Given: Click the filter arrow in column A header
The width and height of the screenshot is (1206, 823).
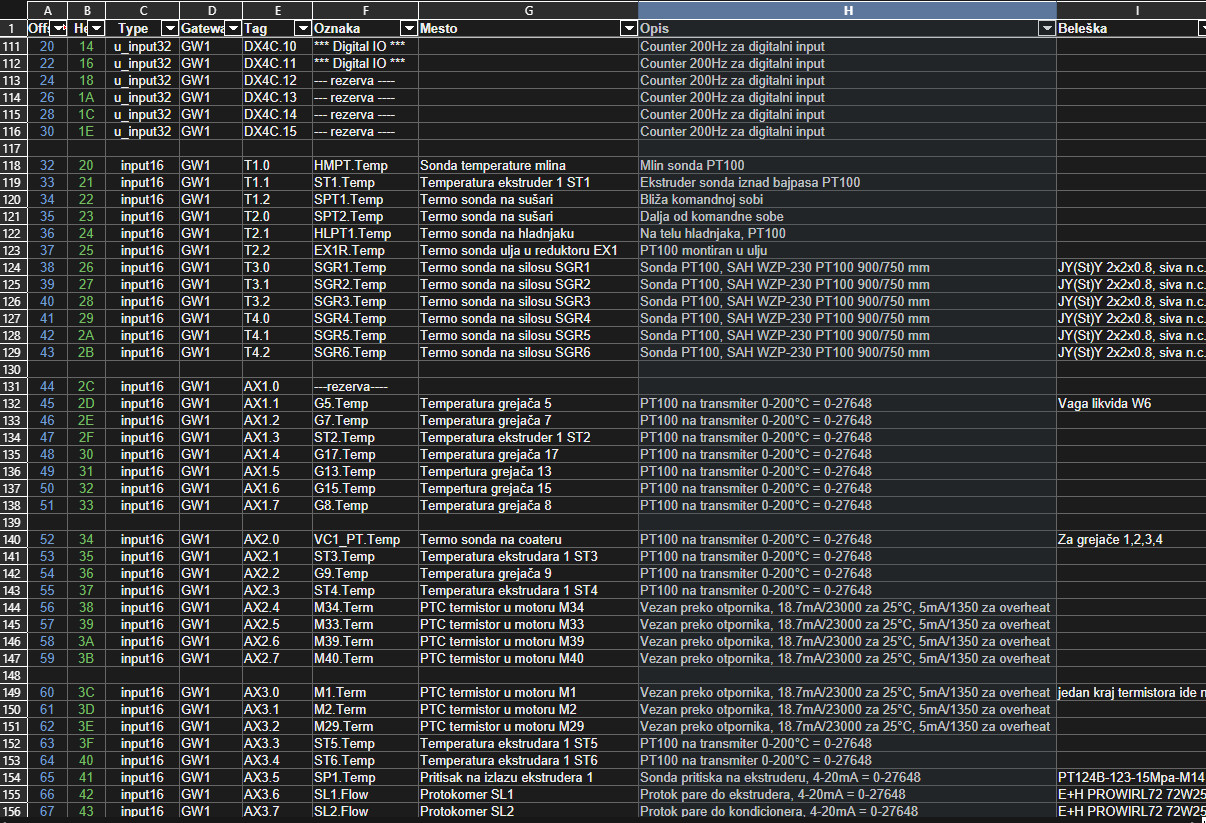Looking at the screenshot, I should 60,28.
